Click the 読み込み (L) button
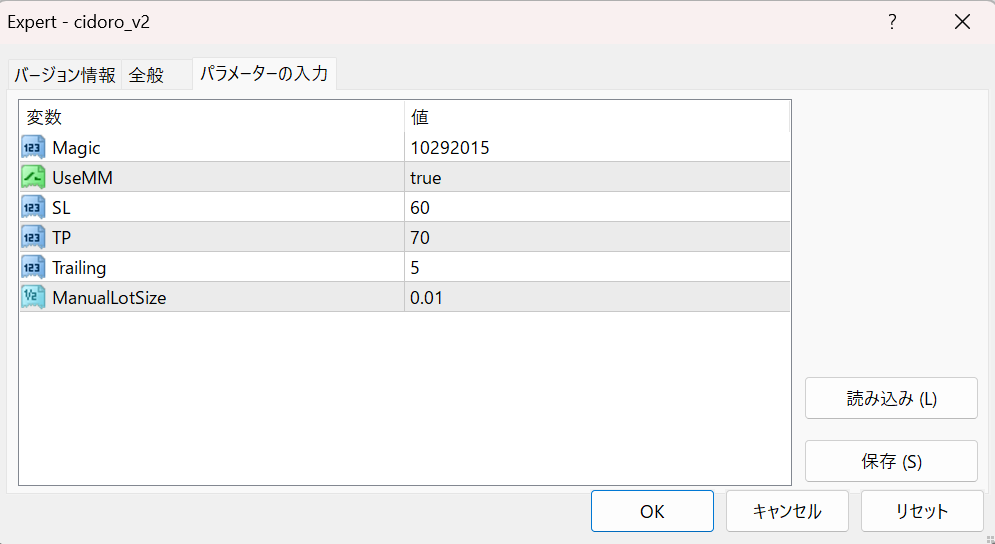995x544 pixels. click(891, 398)
